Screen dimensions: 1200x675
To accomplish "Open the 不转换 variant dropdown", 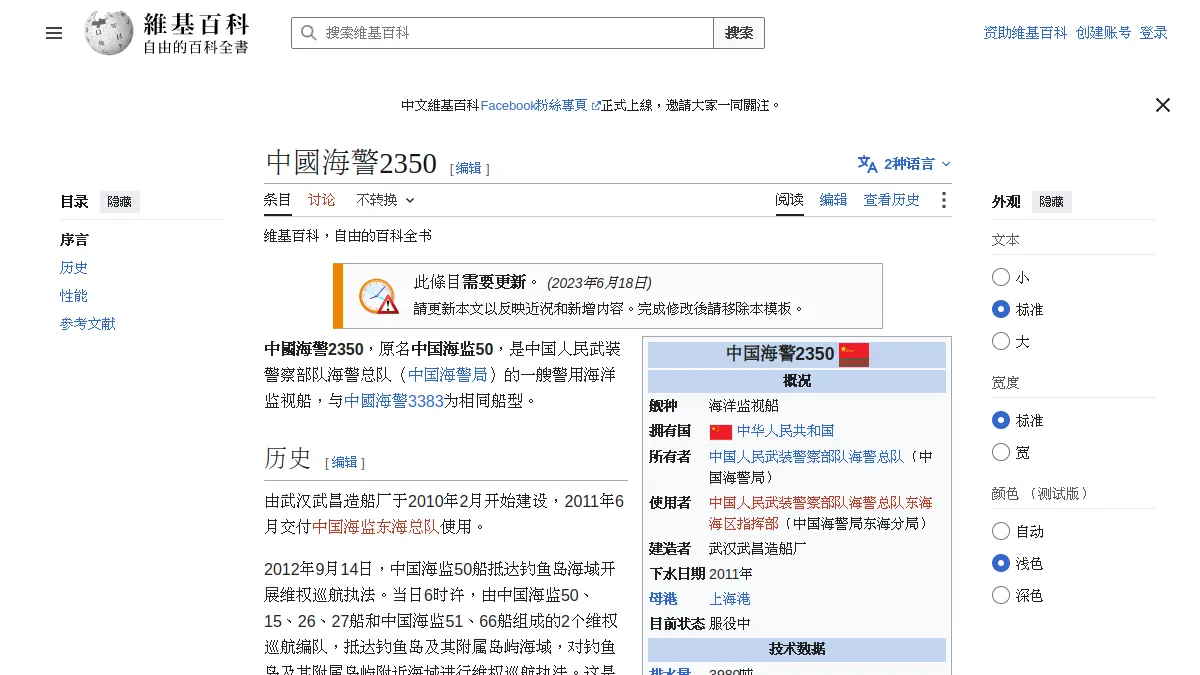I will (x=385, y=200).
